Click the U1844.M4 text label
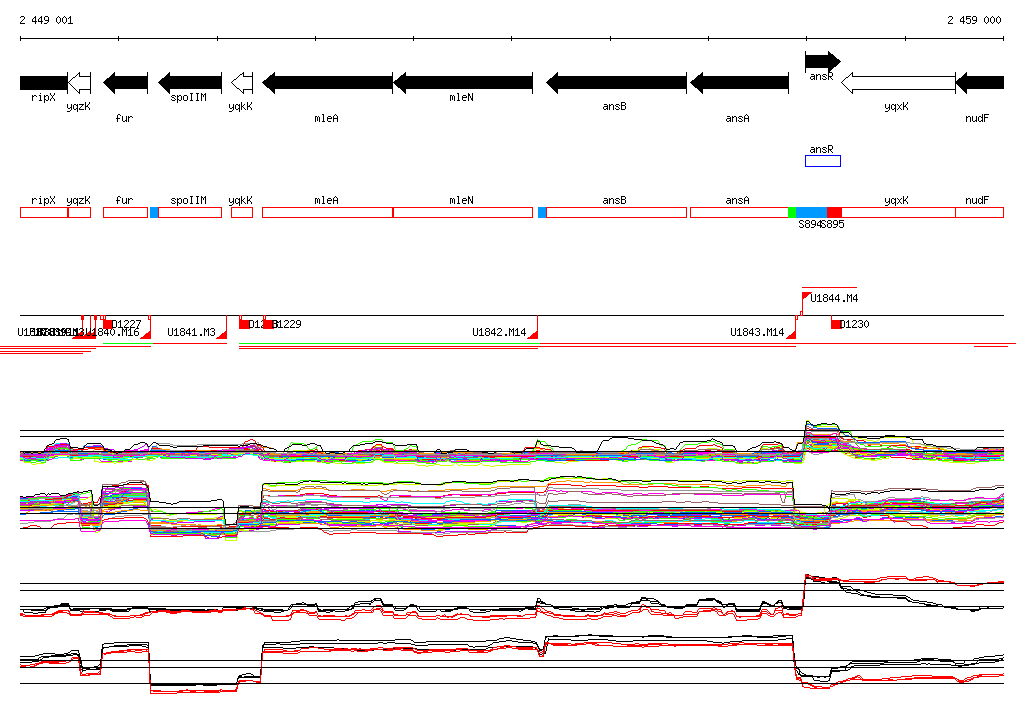 click(x=834, y=299)
